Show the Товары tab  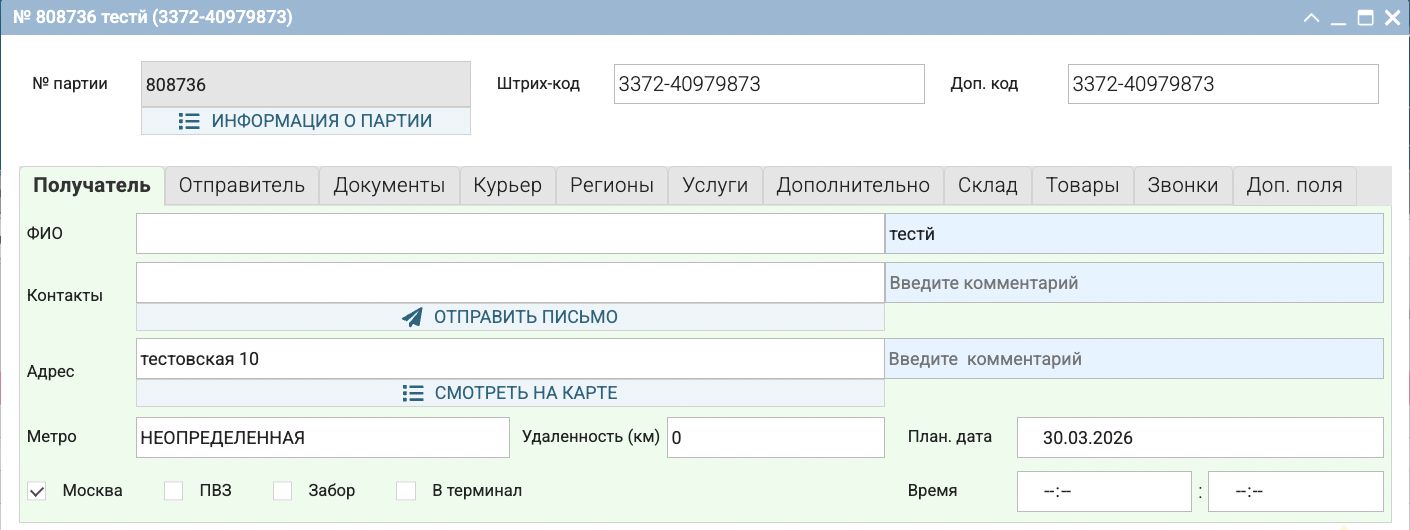coord(1082,186)
